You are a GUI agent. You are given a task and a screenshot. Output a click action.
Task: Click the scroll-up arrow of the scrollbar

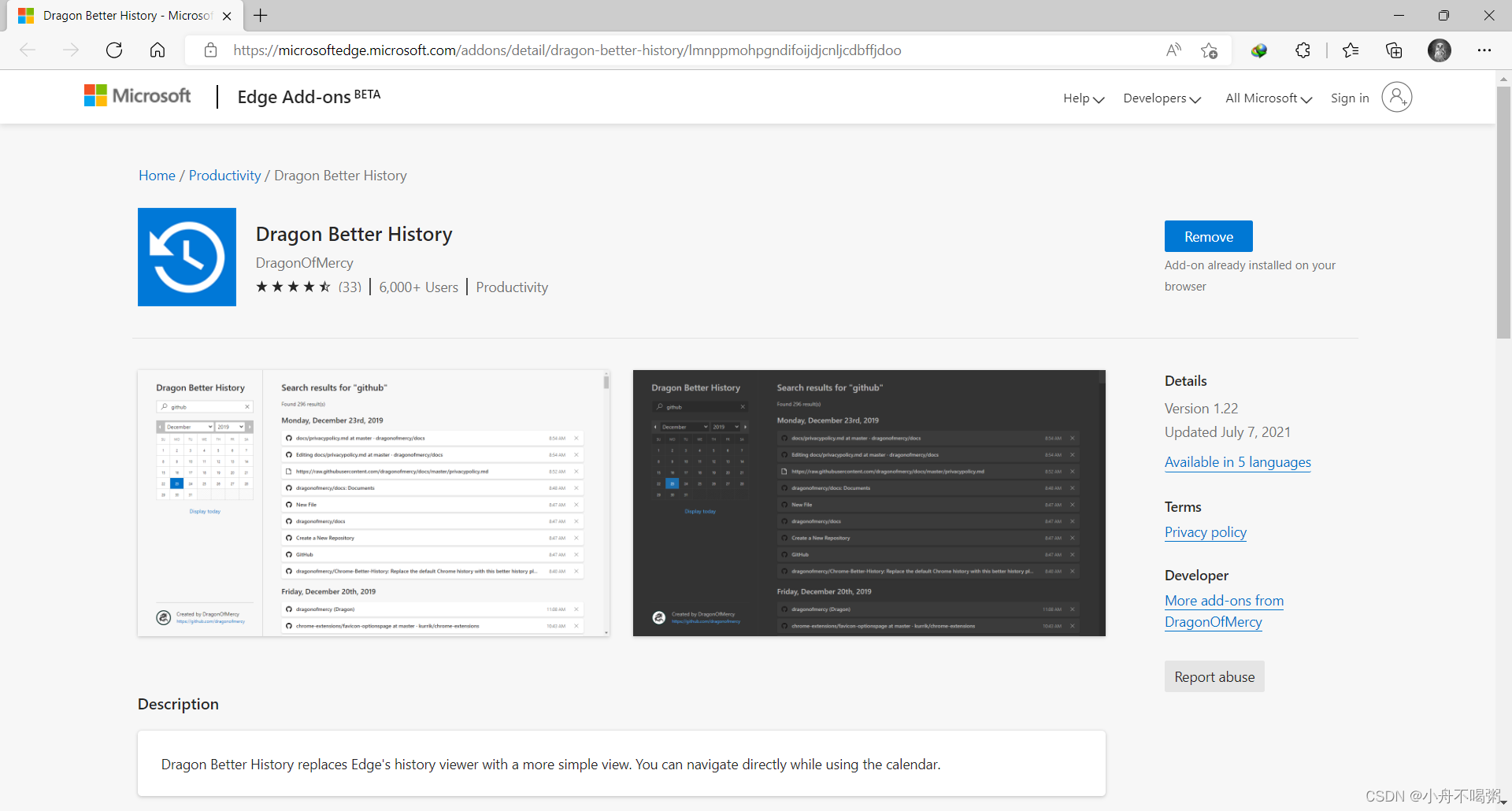[x=1503, y=79]
